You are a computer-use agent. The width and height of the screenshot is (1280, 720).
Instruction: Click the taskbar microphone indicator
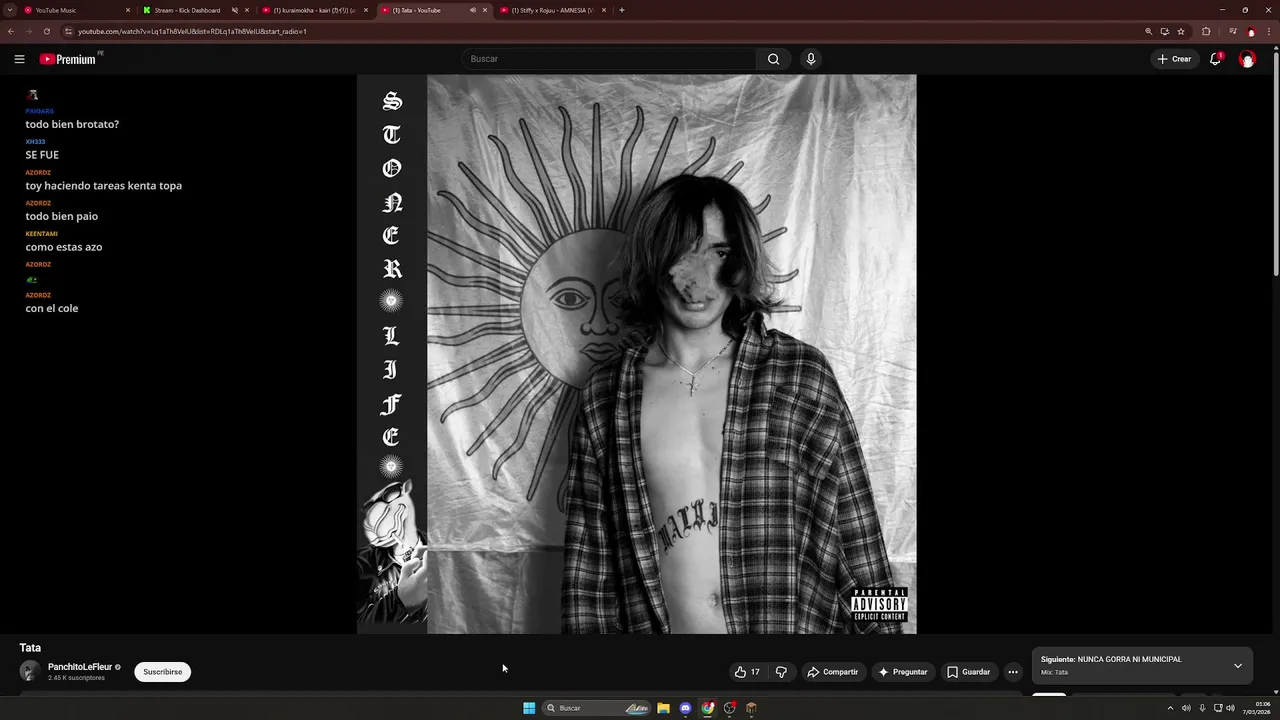[1202, 708]
